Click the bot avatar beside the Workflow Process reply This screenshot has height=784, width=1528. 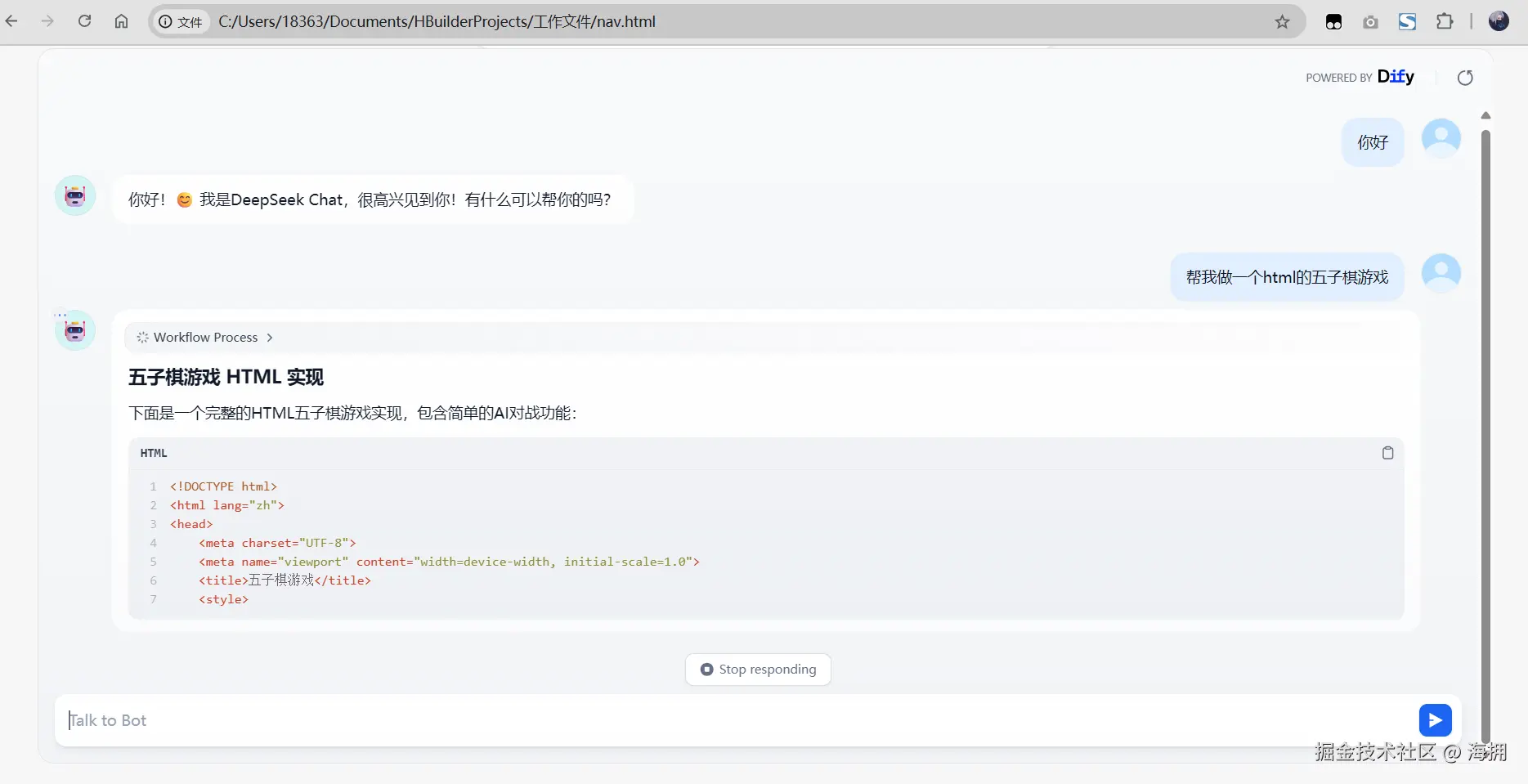pos(75,330)
